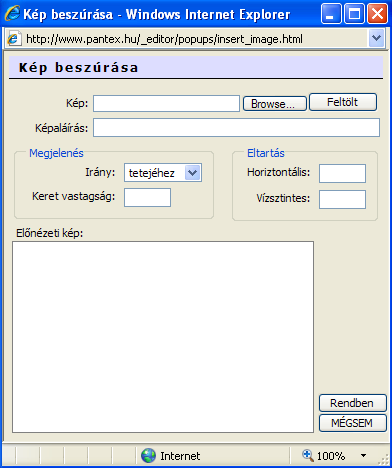Minimize the Internet Explorer window
This screenshot has height=468, width=392.
tap(331, 14)
